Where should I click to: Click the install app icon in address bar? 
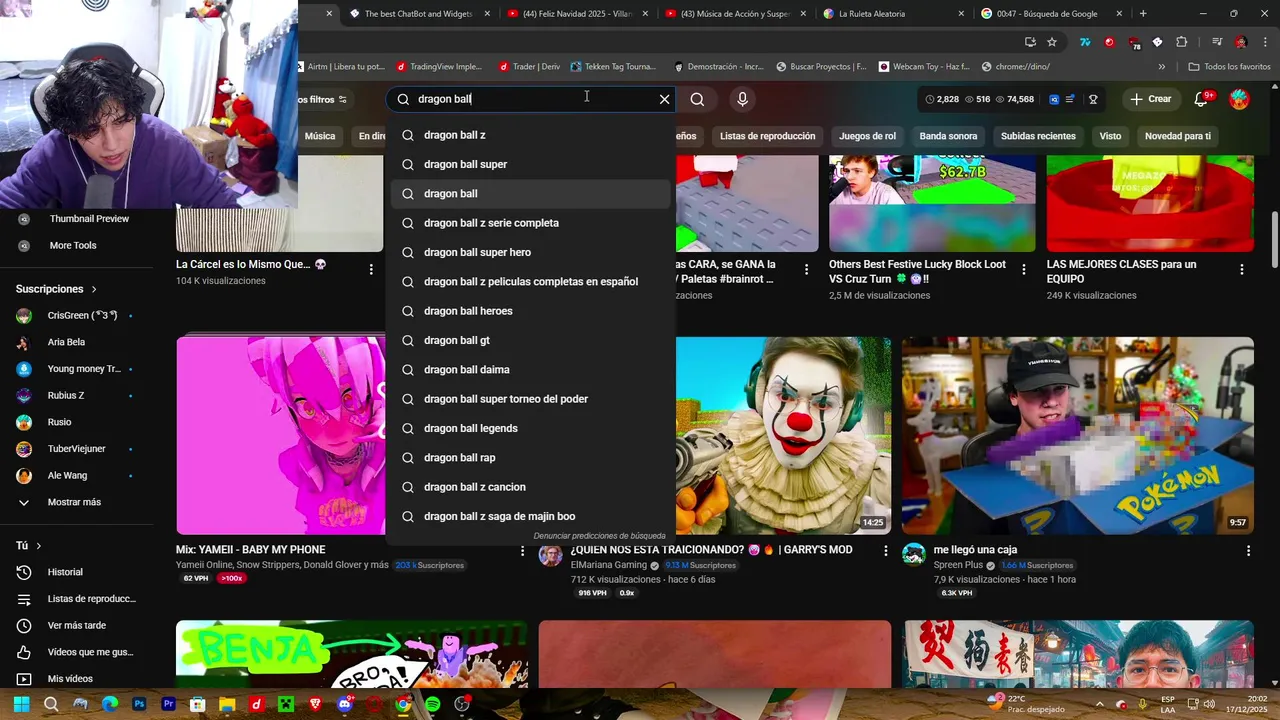pyautogui.click(x=1030, y=42)
